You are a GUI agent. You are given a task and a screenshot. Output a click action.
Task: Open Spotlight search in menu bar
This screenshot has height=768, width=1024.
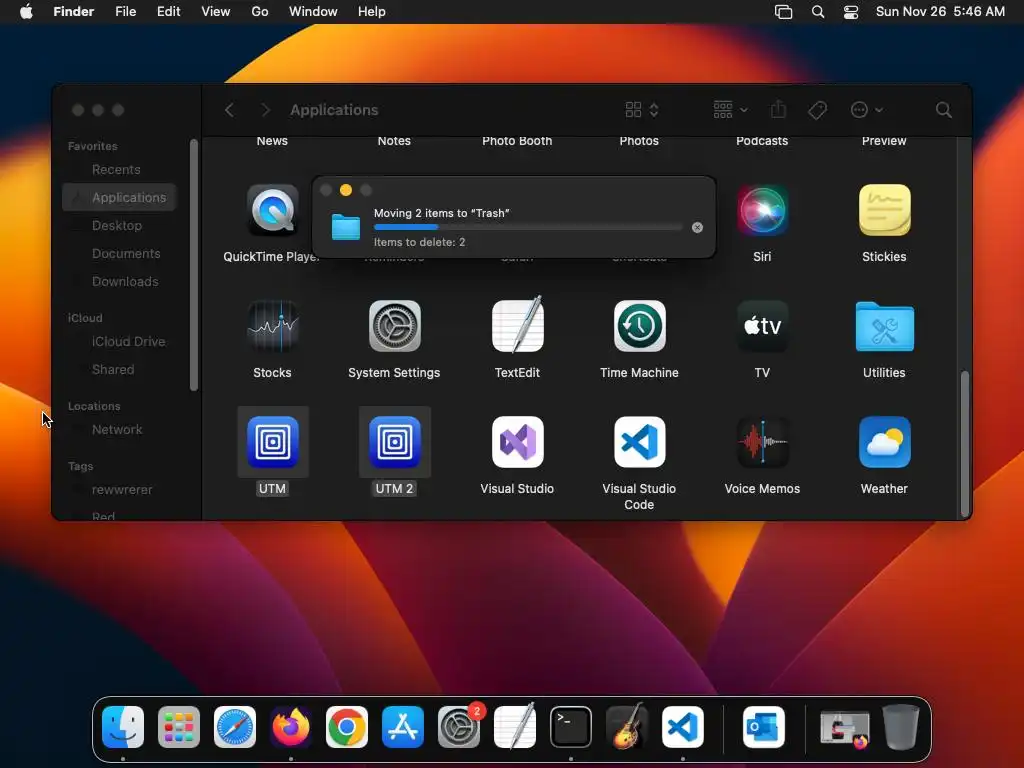coord(818,12)
